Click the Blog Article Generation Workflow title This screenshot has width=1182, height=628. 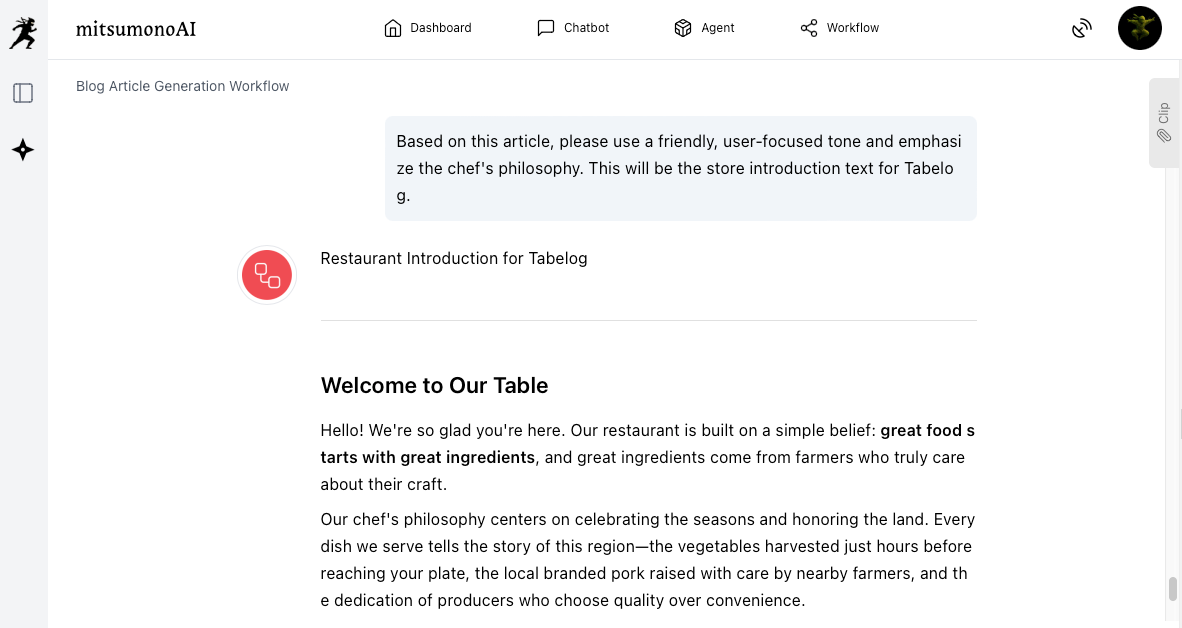[183, 86]
